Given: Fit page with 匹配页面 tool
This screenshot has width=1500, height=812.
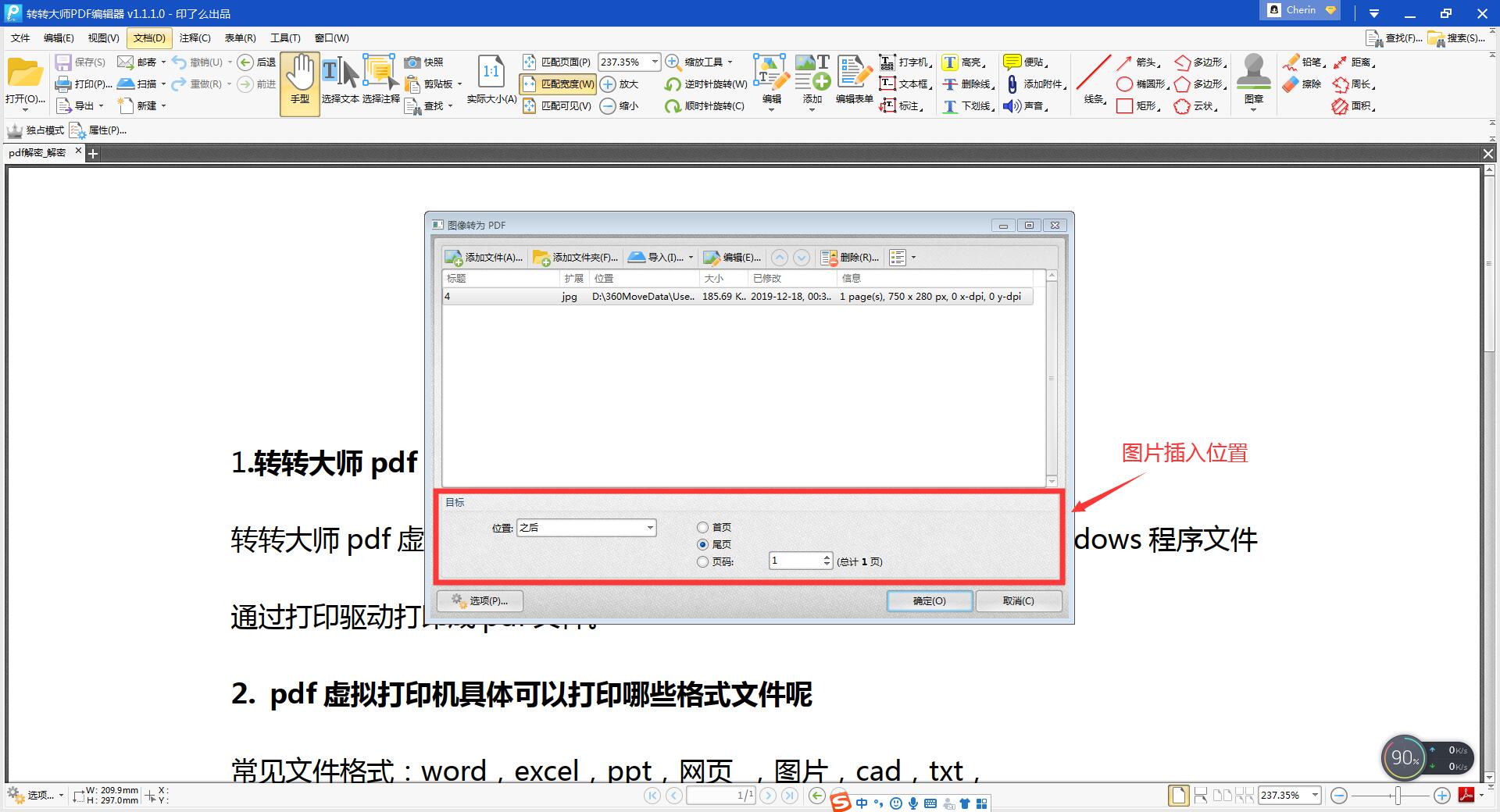Looking at the screenshot, I should (557, 62).
